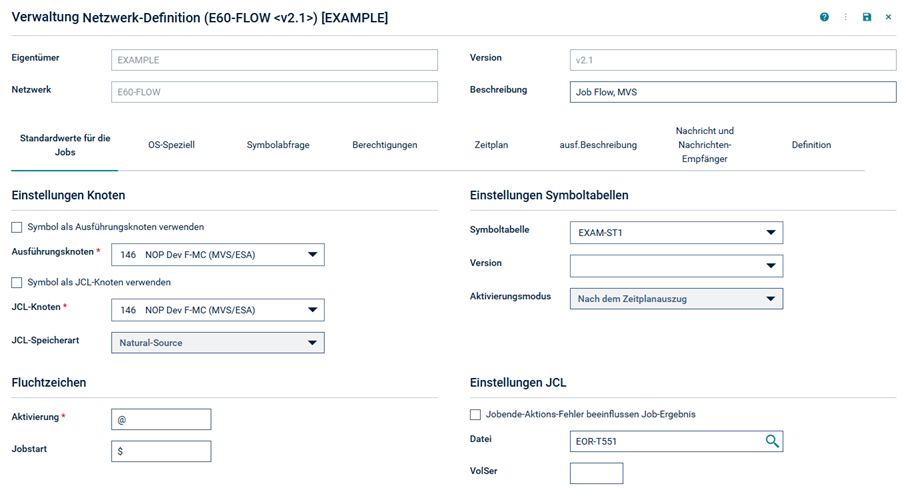Click the Jobstart escape character field
The image size is (902, 502).
coord(161,451)
